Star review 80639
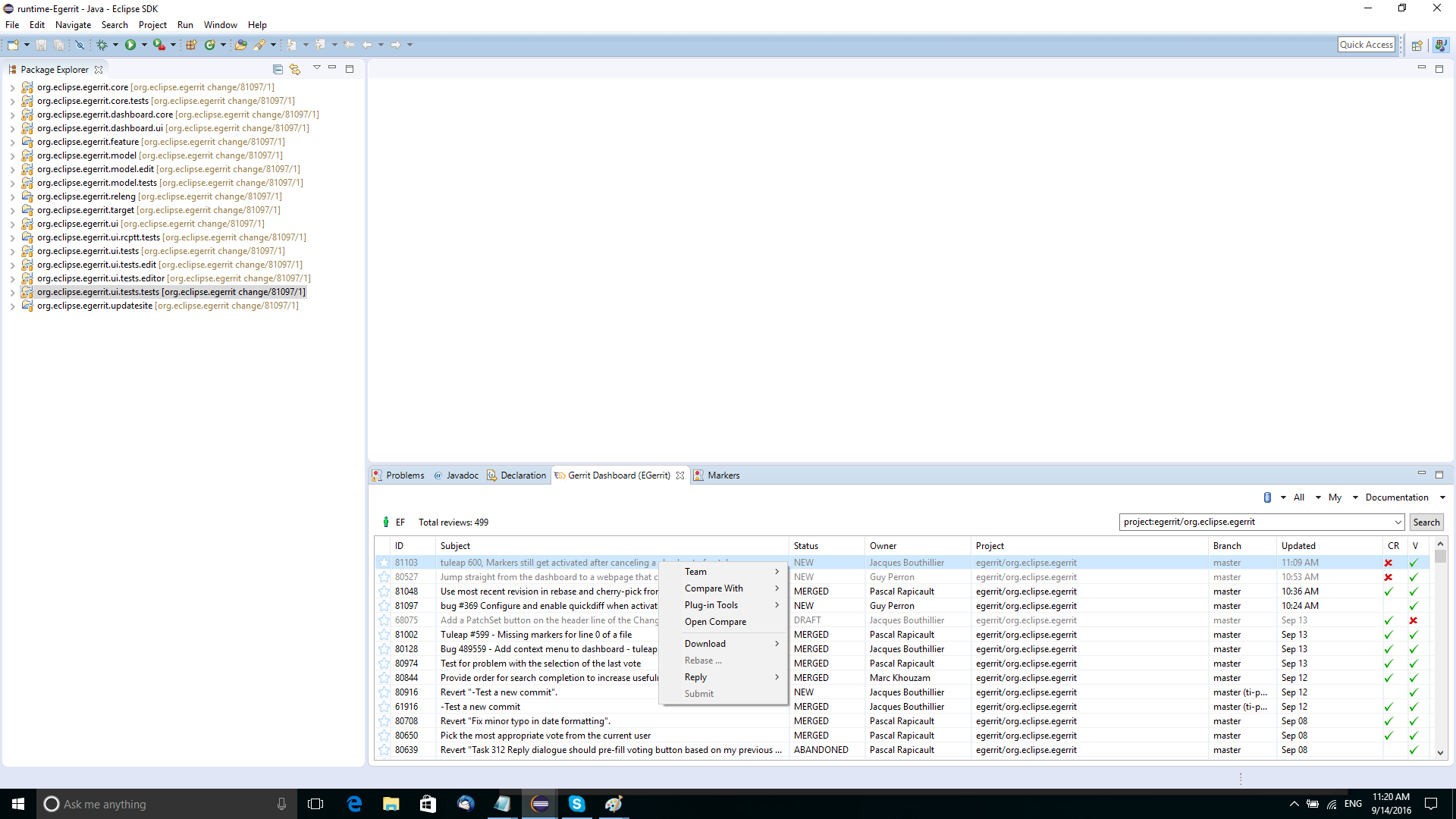 [x=384, y=750]
